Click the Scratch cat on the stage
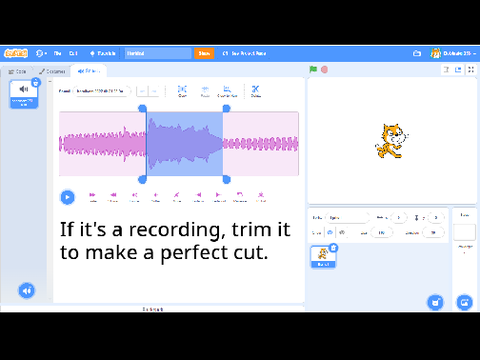 pos(392,141)
